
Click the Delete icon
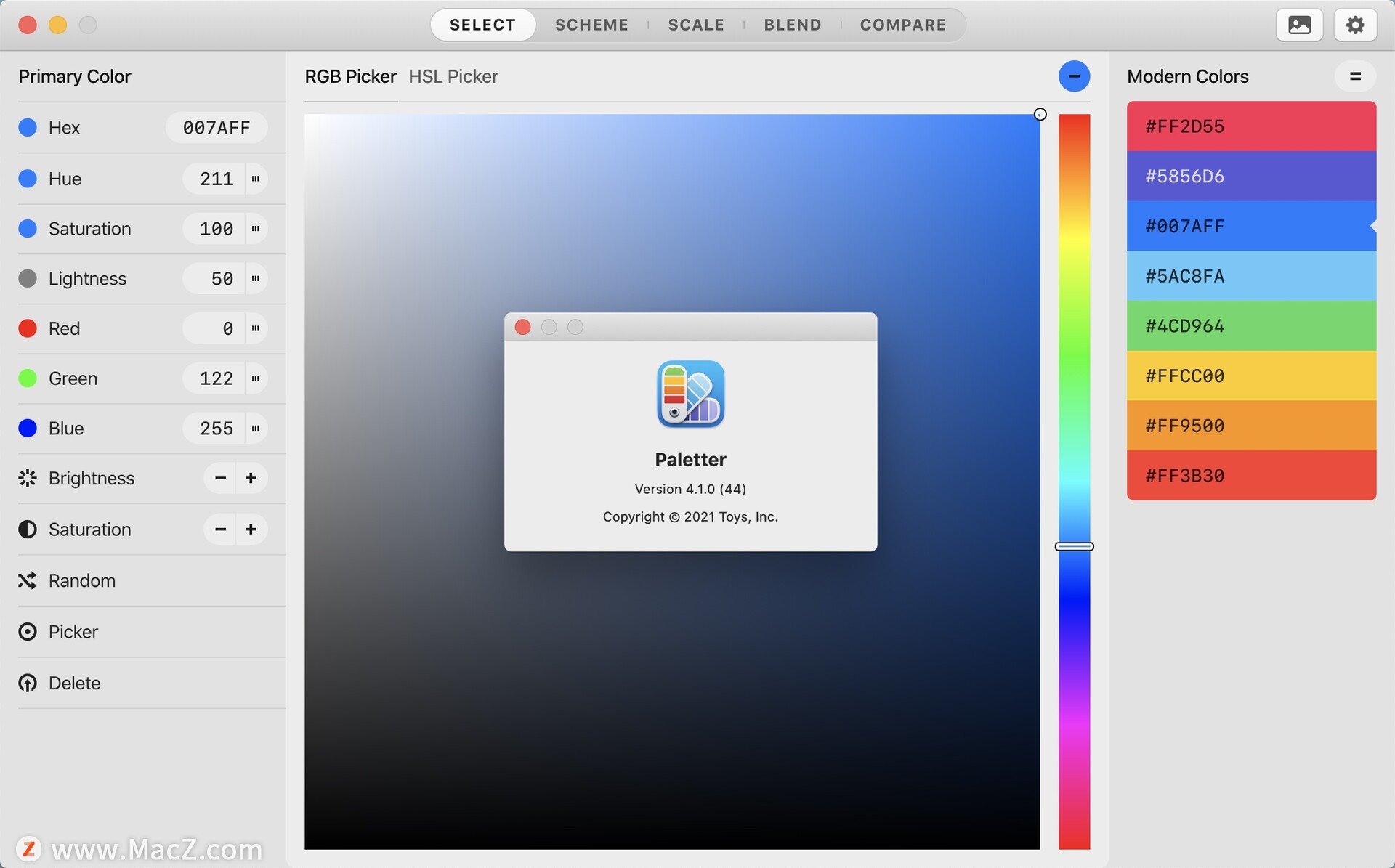coord(28,684)
